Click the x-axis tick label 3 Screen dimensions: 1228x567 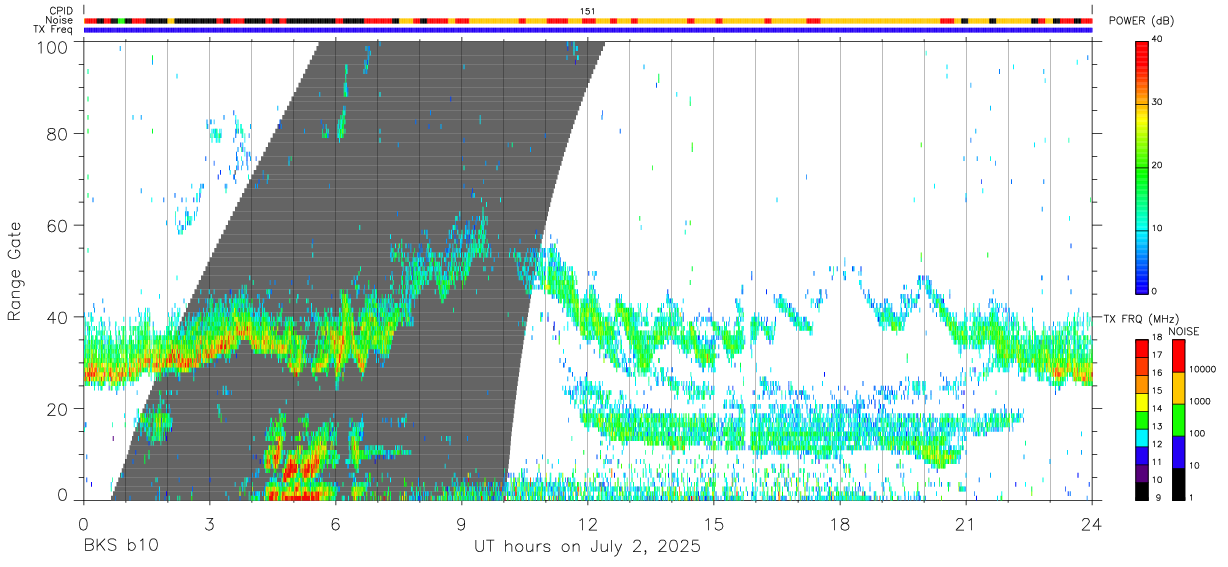tap(210, 523)
